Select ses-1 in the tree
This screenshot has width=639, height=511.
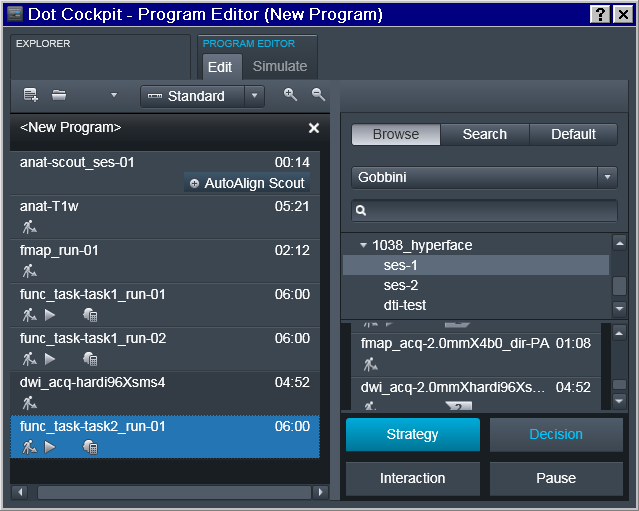click(476, 265)
